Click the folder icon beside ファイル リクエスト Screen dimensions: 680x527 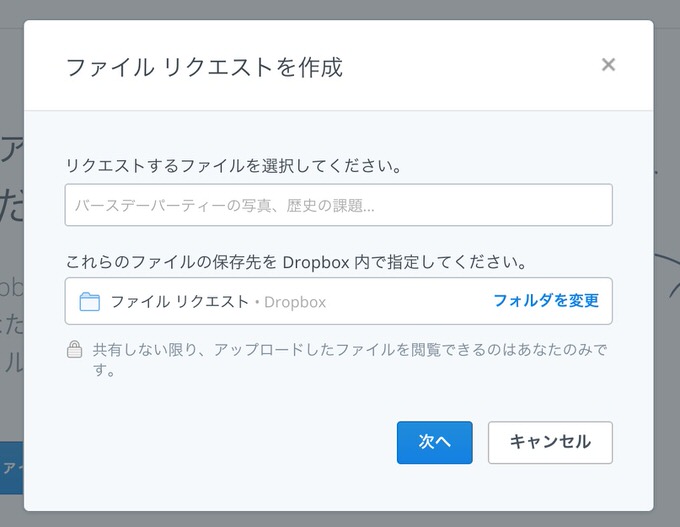(89, 301)
